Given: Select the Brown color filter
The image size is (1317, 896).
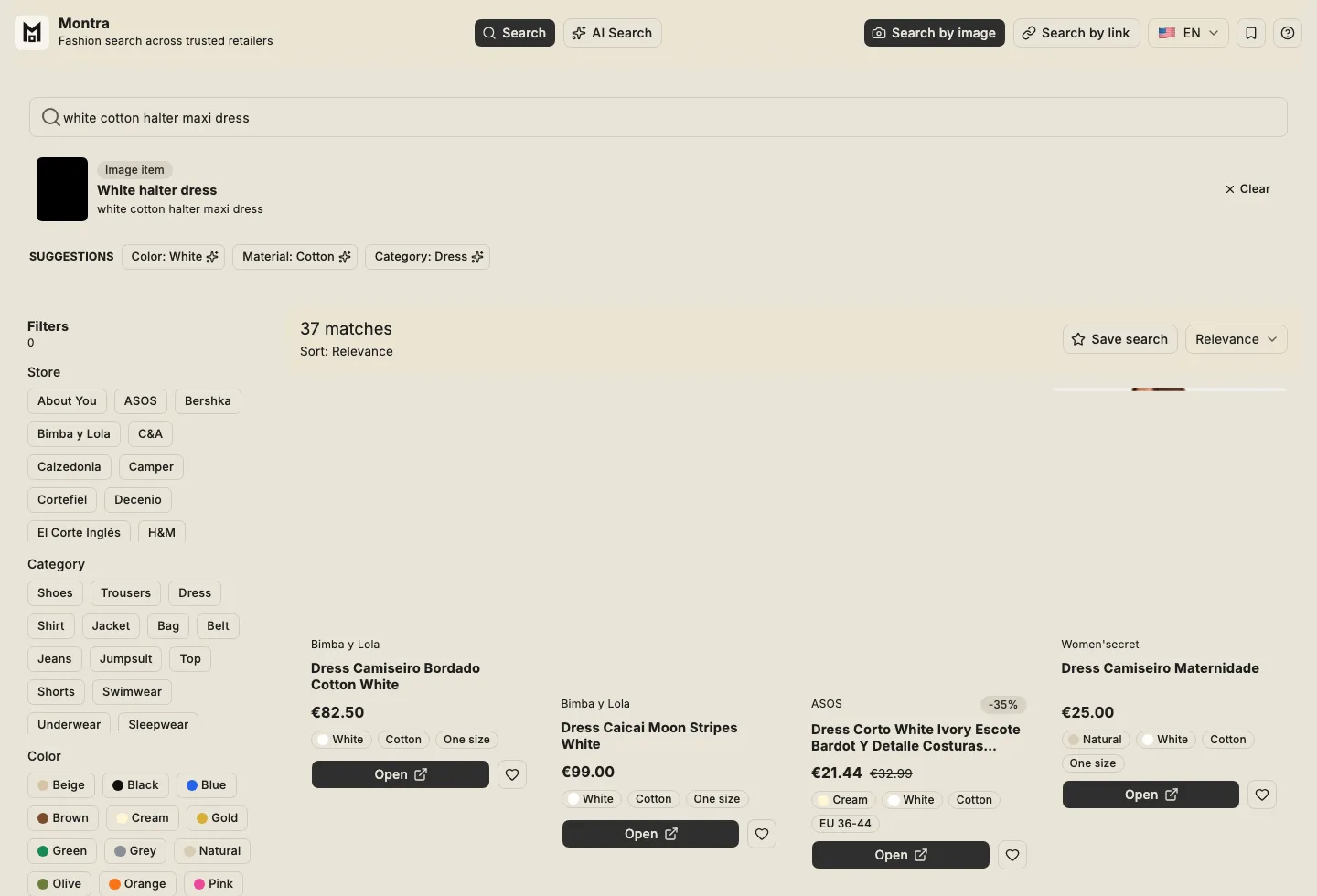Looking at the screenshot, I should (63, 818).
